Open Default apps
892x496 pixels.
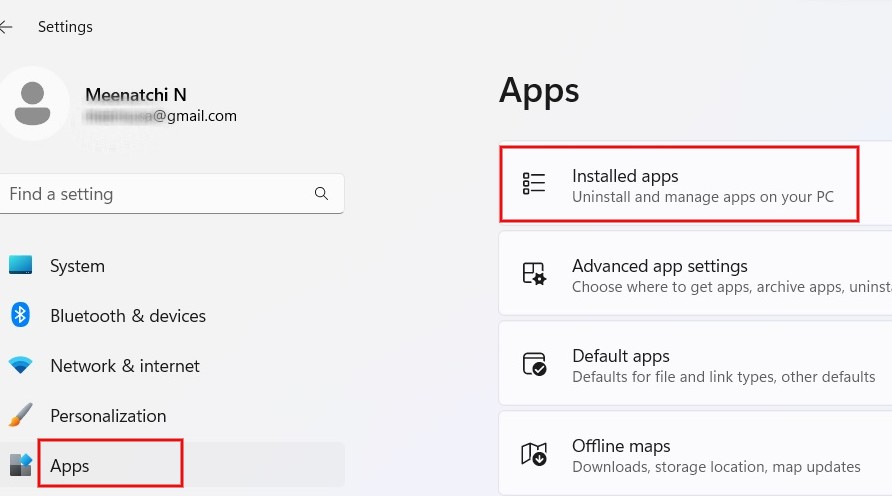coord(695,363)
